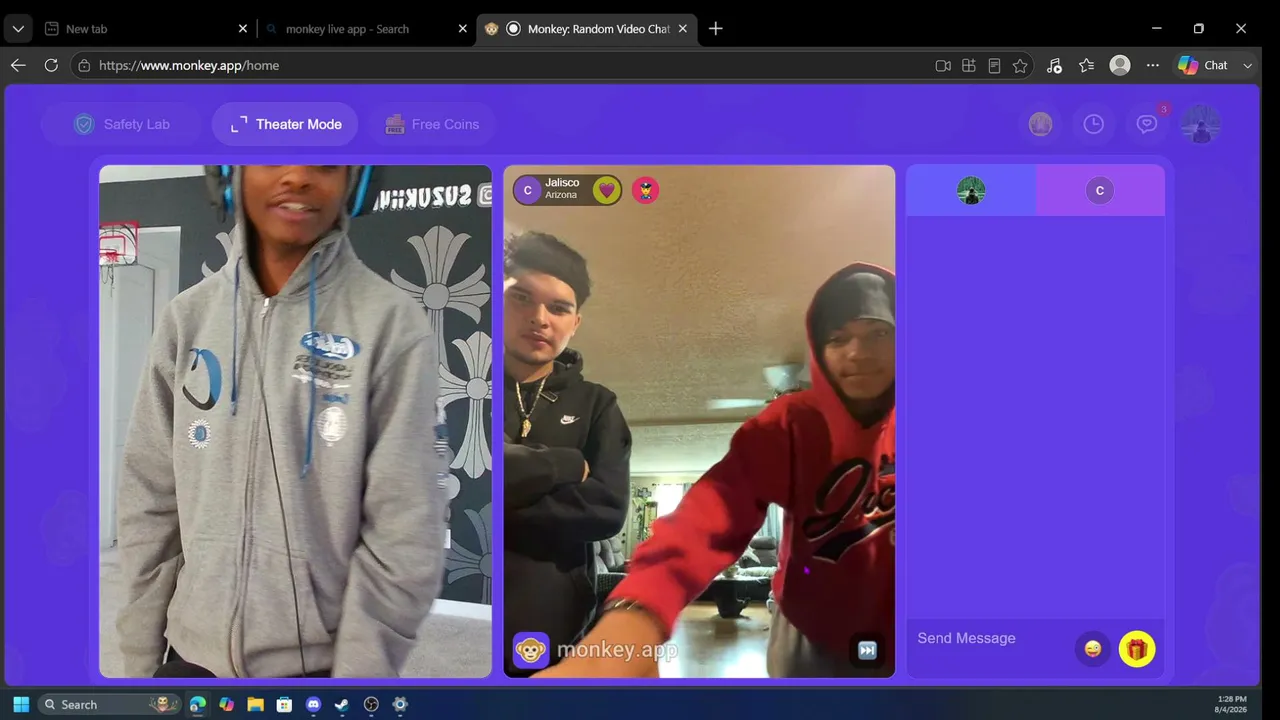This screenshot has height=720, width=1280.
Task: Open messages with the heart chat icon
Action: [x=1147, y=124]
